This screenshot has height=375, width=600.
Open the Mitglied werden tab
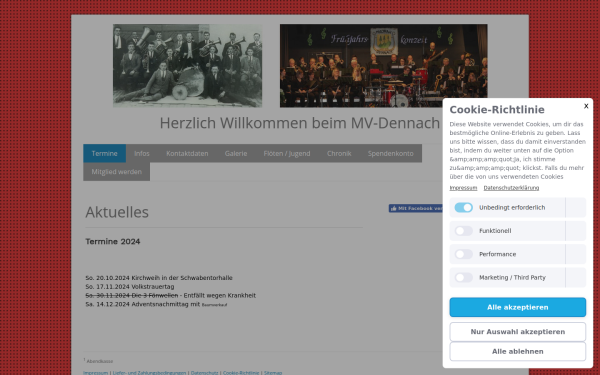(x=116, y=172)
